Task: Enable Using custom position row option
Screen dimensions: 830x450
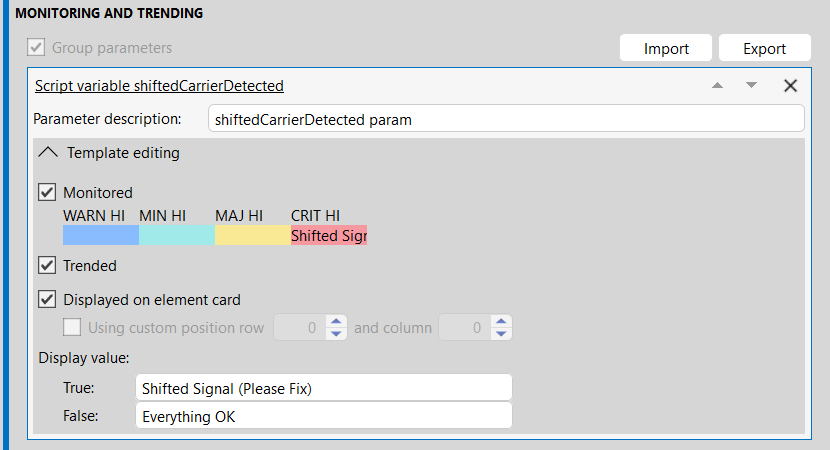Action: point(72,327)
